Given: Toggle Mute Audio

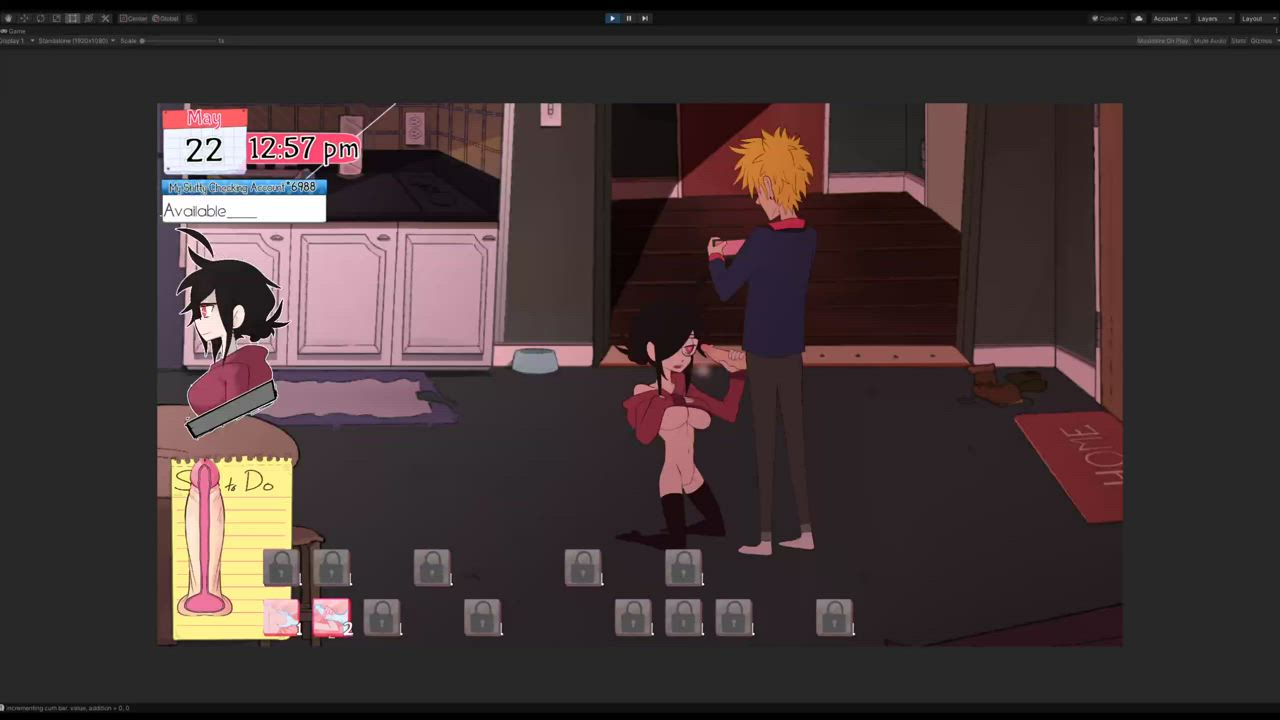Looking at the screenshot, I should (x=1210, y=41).
